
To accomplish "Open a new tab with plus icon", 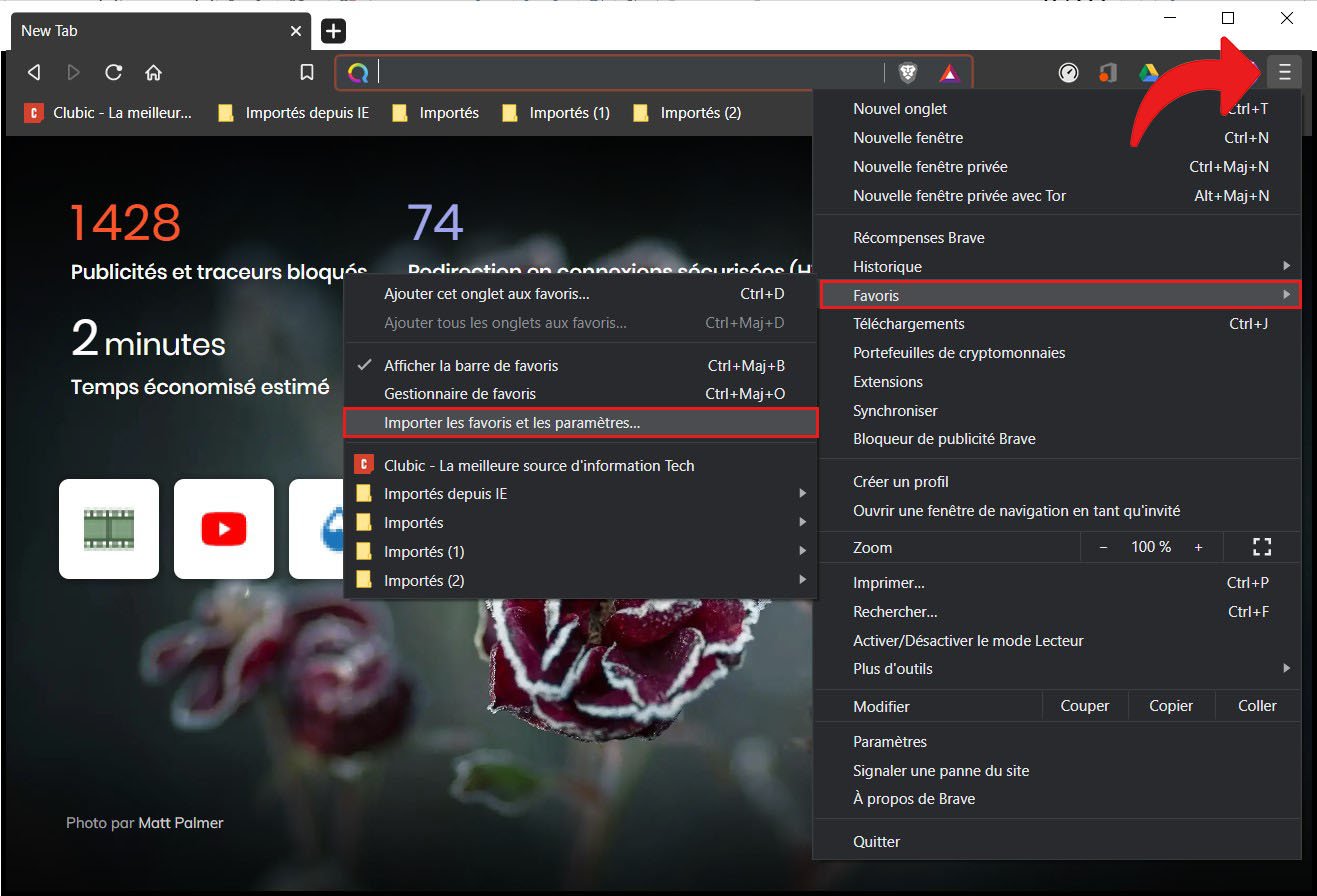I will [x=333, y=31].
